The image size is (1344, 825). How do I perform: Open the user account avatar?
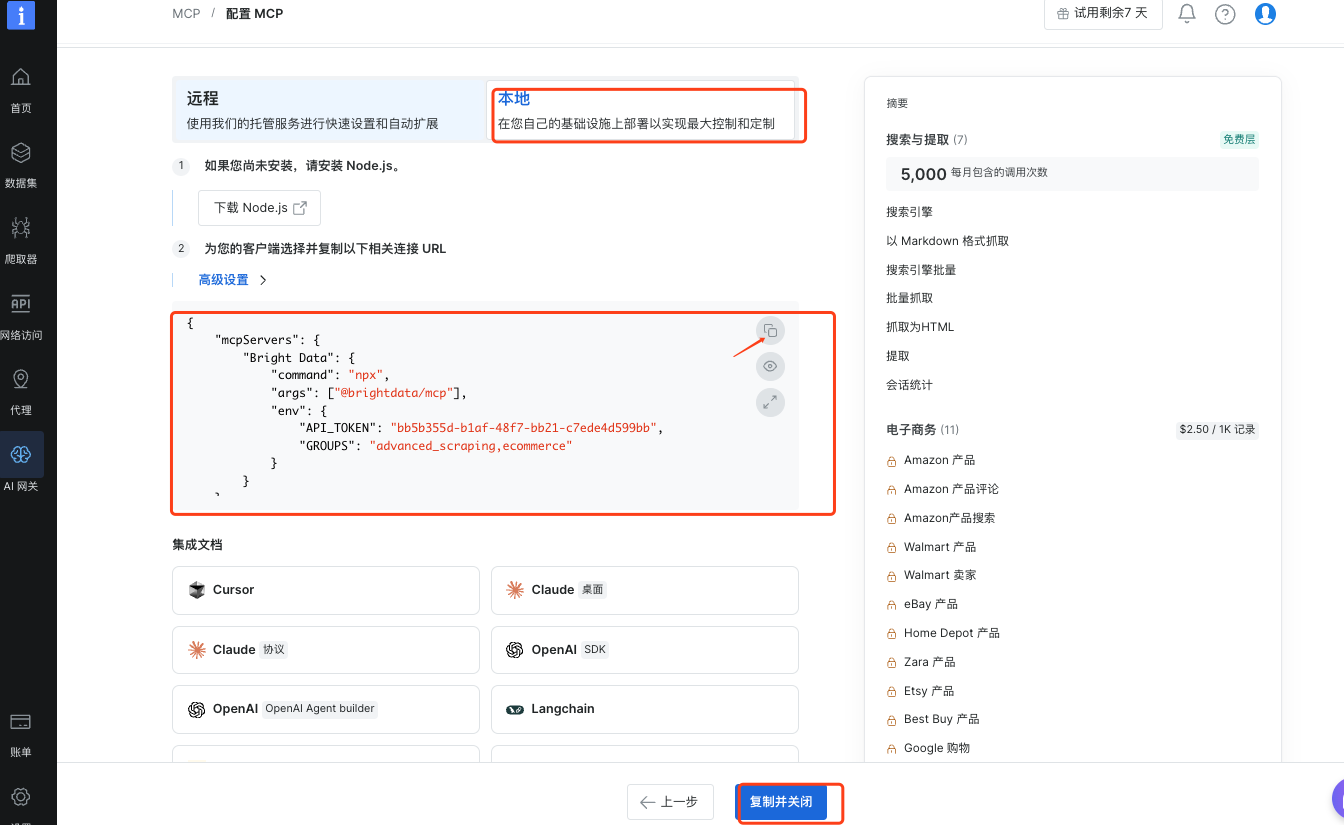pyautogui.click(x=1265, y=14)
